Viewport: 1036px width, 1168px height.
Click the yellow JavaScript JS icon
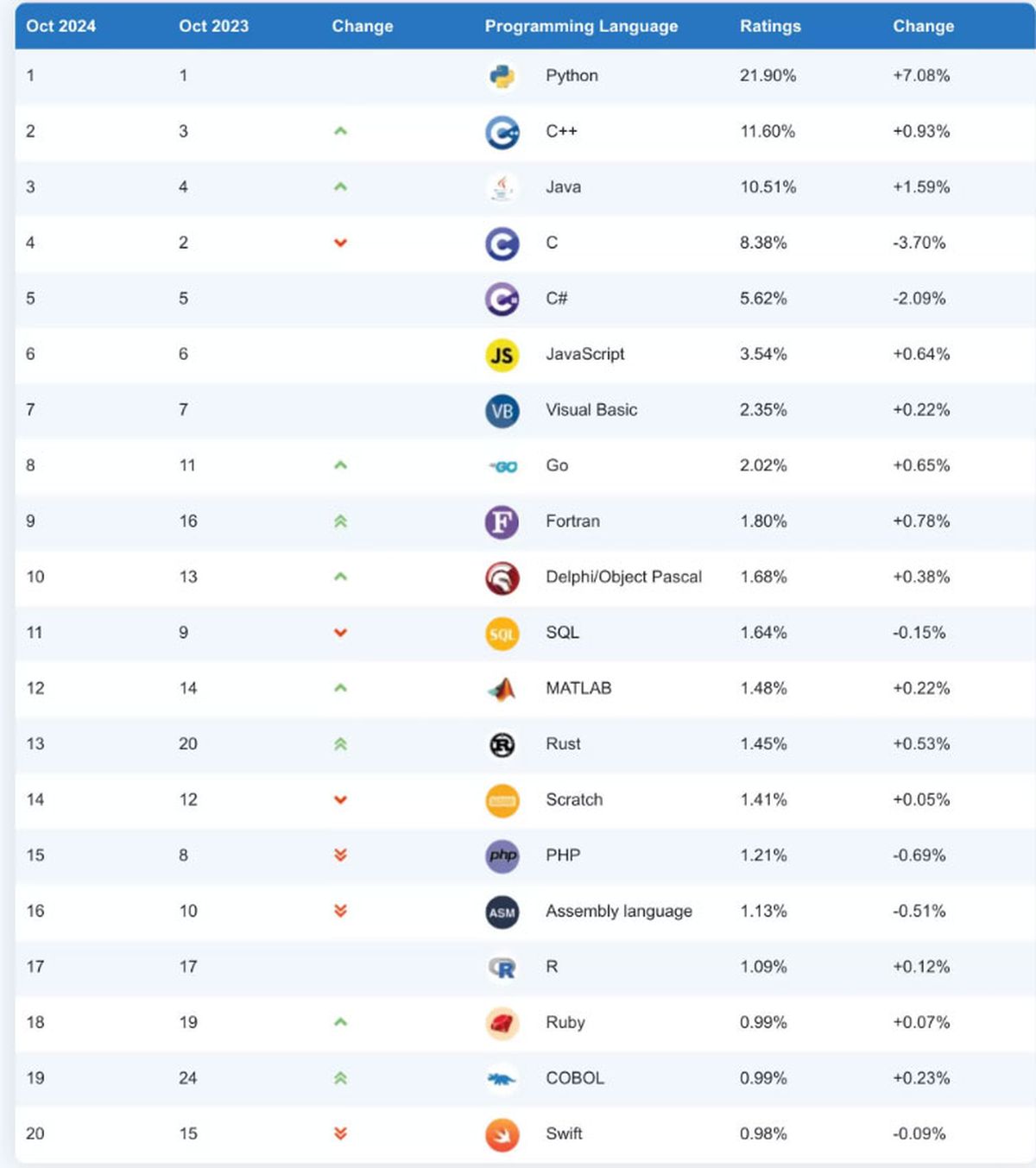pos(502,355)
